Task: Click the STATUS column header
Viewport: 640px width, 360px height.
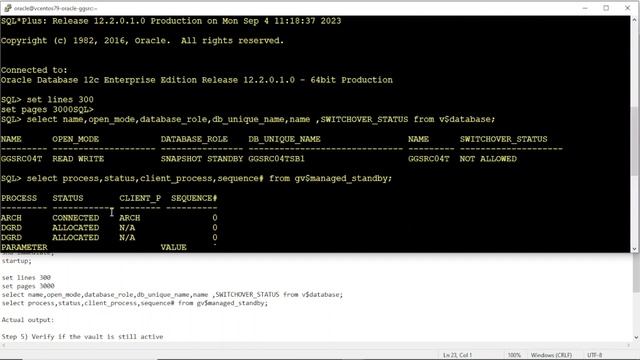Action: click(x=68, y=198)
